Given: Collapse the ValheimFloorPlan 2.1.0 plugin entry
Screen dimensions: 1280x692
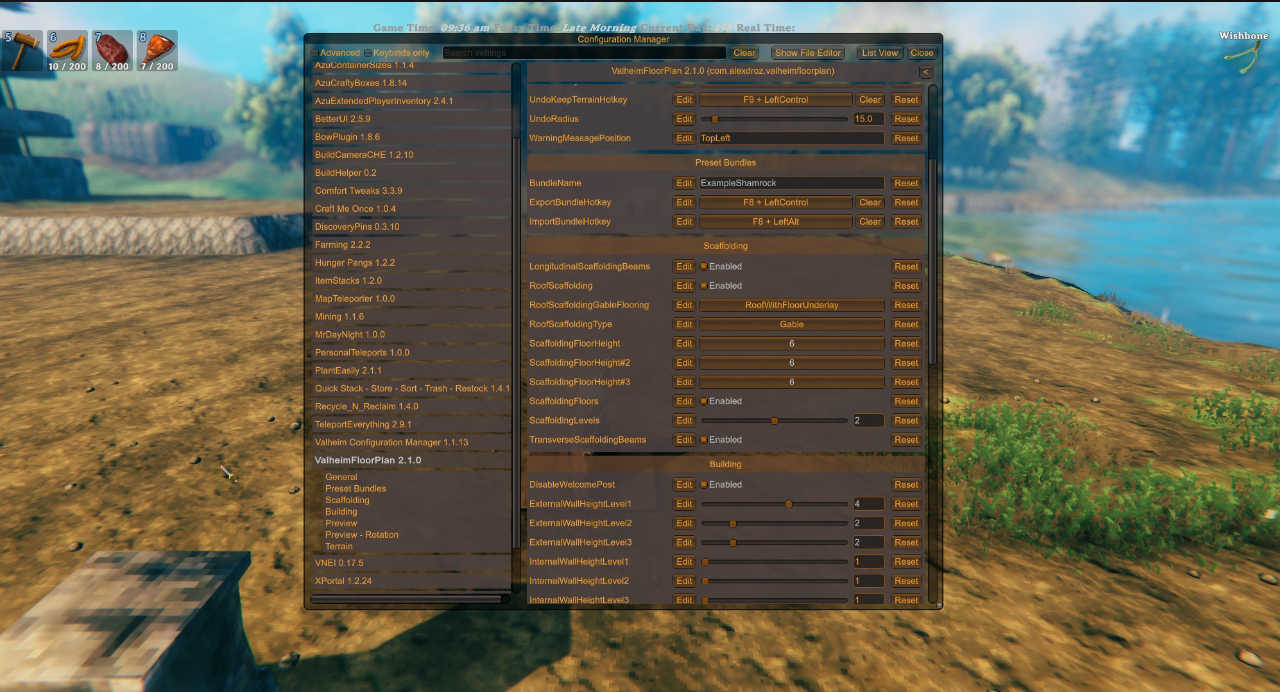Looking at the screenshot, I should click(410, 461).
